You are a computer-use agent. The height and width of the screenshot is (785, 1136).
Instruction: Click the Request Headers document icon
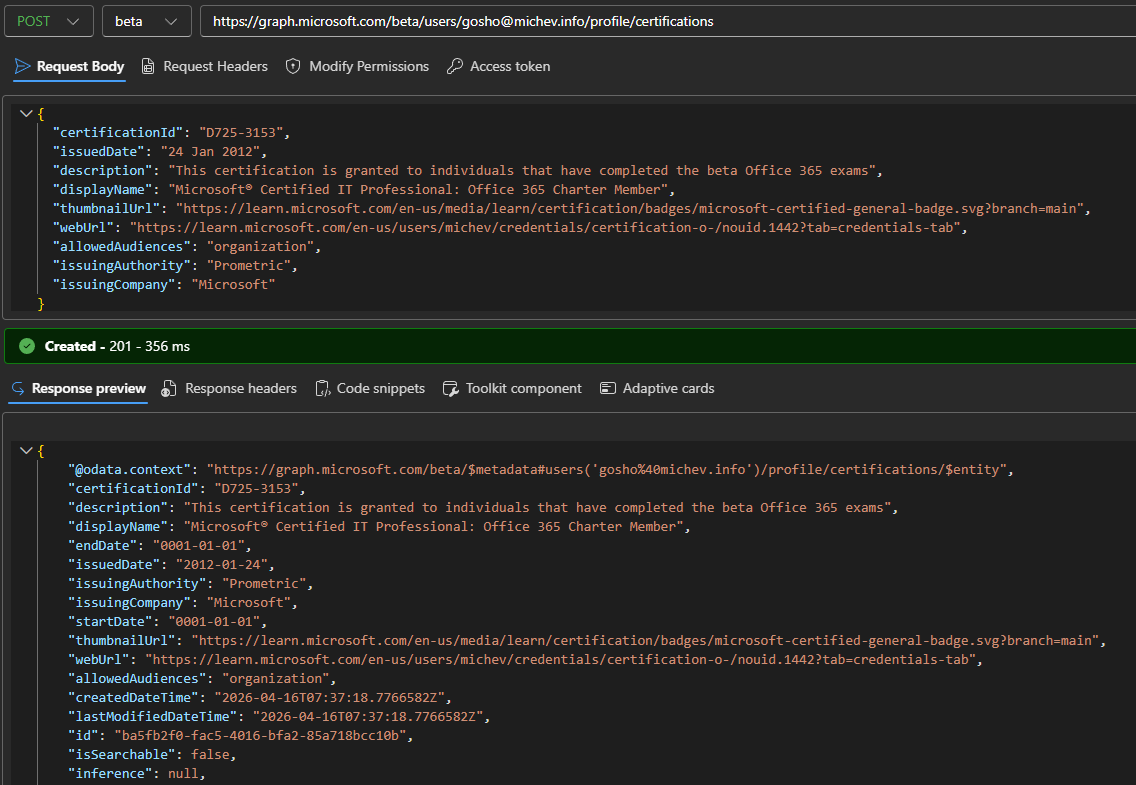coord(148,67)
